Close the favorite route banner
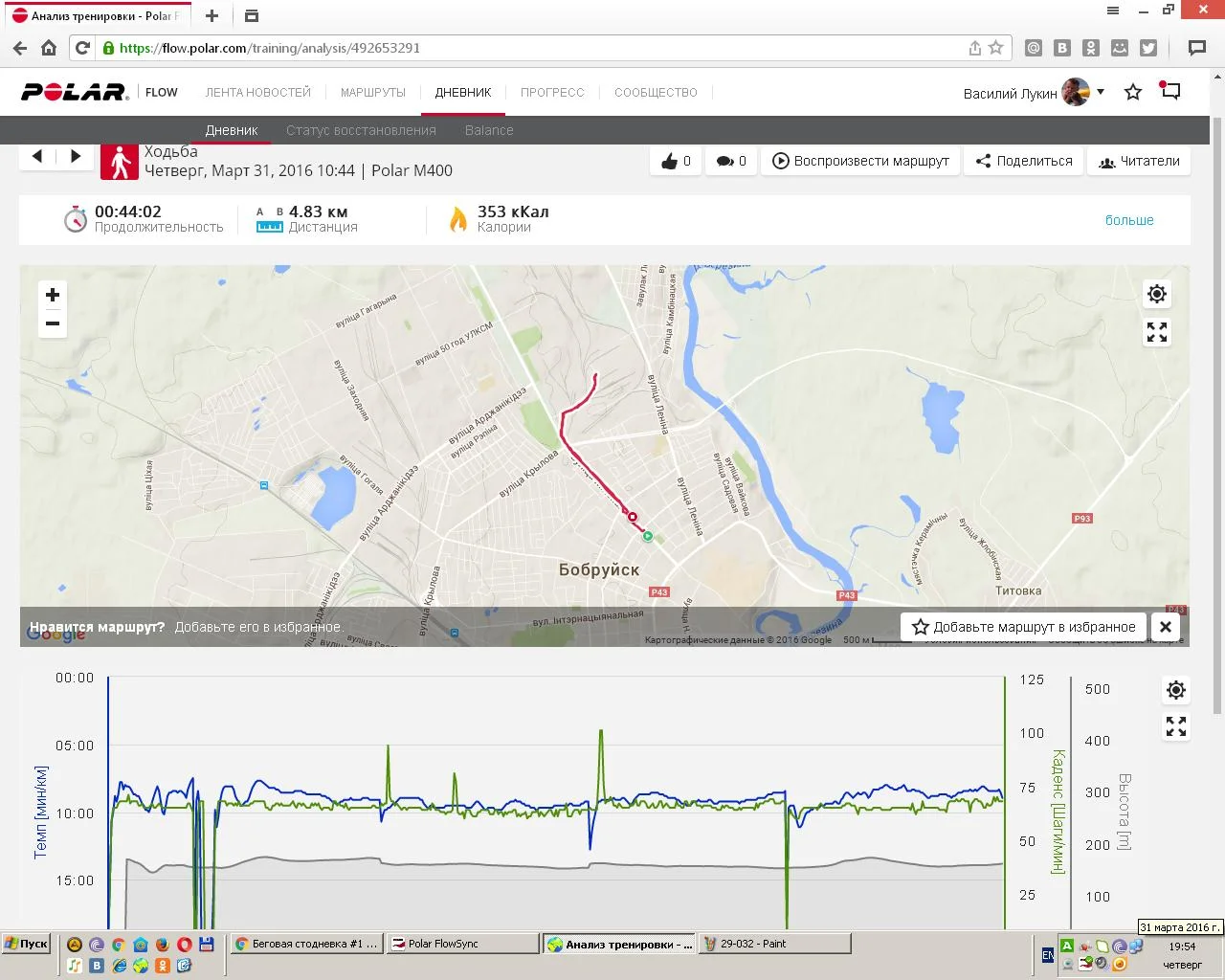The height and width of the screenshot is (980, 1225). click(1166, 627)
